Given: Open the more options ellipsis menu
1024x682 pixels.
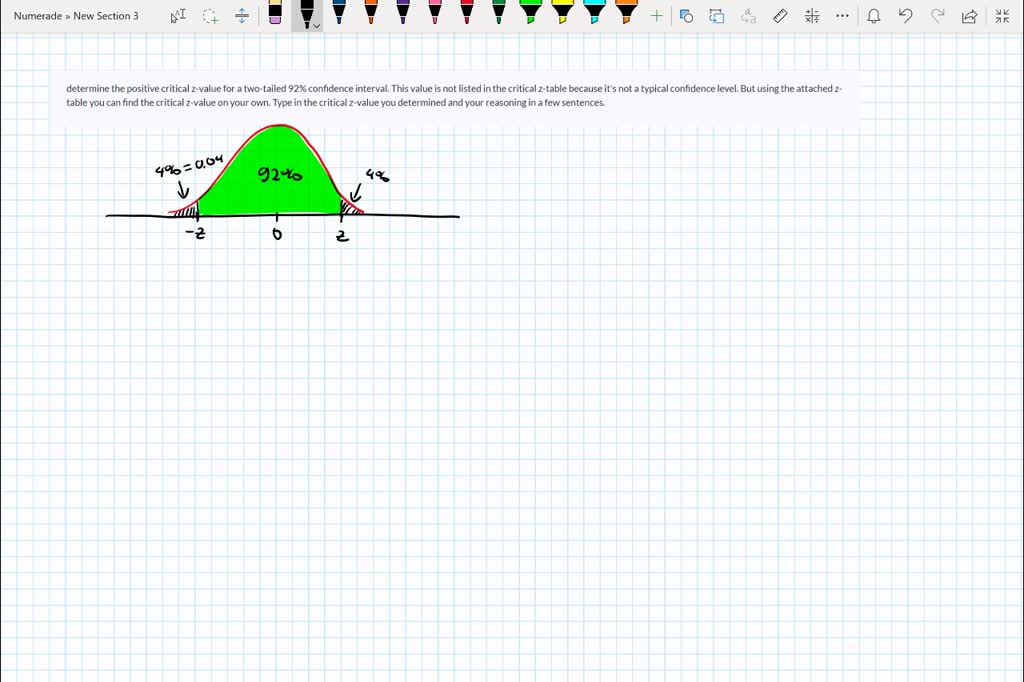Looking at the screenshot, I should (x=842, y=16).
